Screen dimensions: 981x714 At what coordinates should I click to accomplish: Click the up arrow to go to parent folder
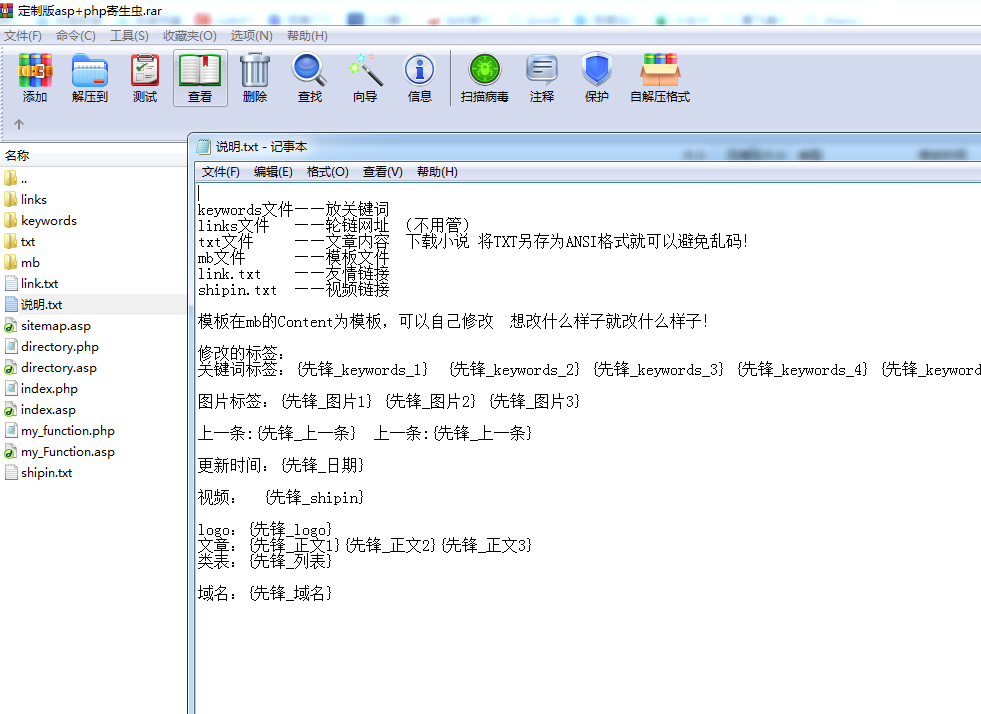pyautogui.click(x=18, y=125)
